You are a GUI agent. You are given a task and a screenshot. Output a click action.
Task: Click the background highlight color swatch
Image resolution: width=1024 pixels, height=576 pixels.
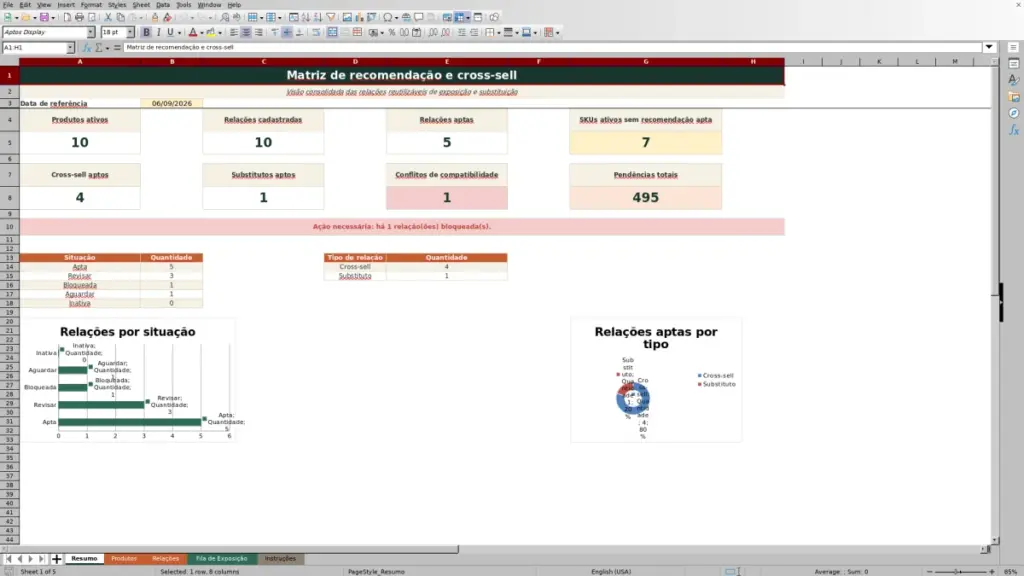point(211,33)
